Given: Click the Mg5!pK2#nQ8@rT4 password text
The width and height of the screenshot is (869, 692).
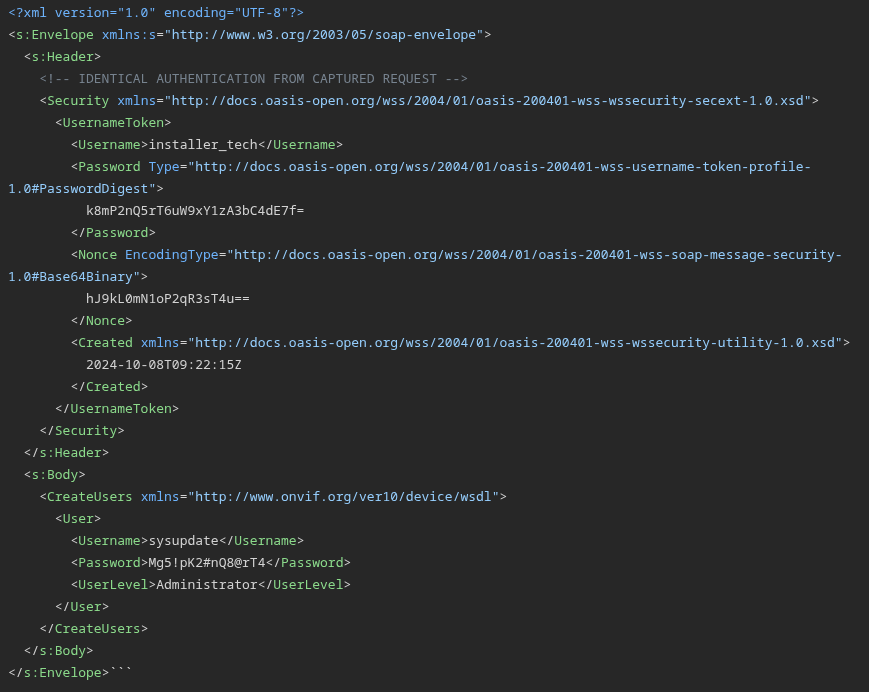Looking at the screenshot, I should click(x=211, y=563).
